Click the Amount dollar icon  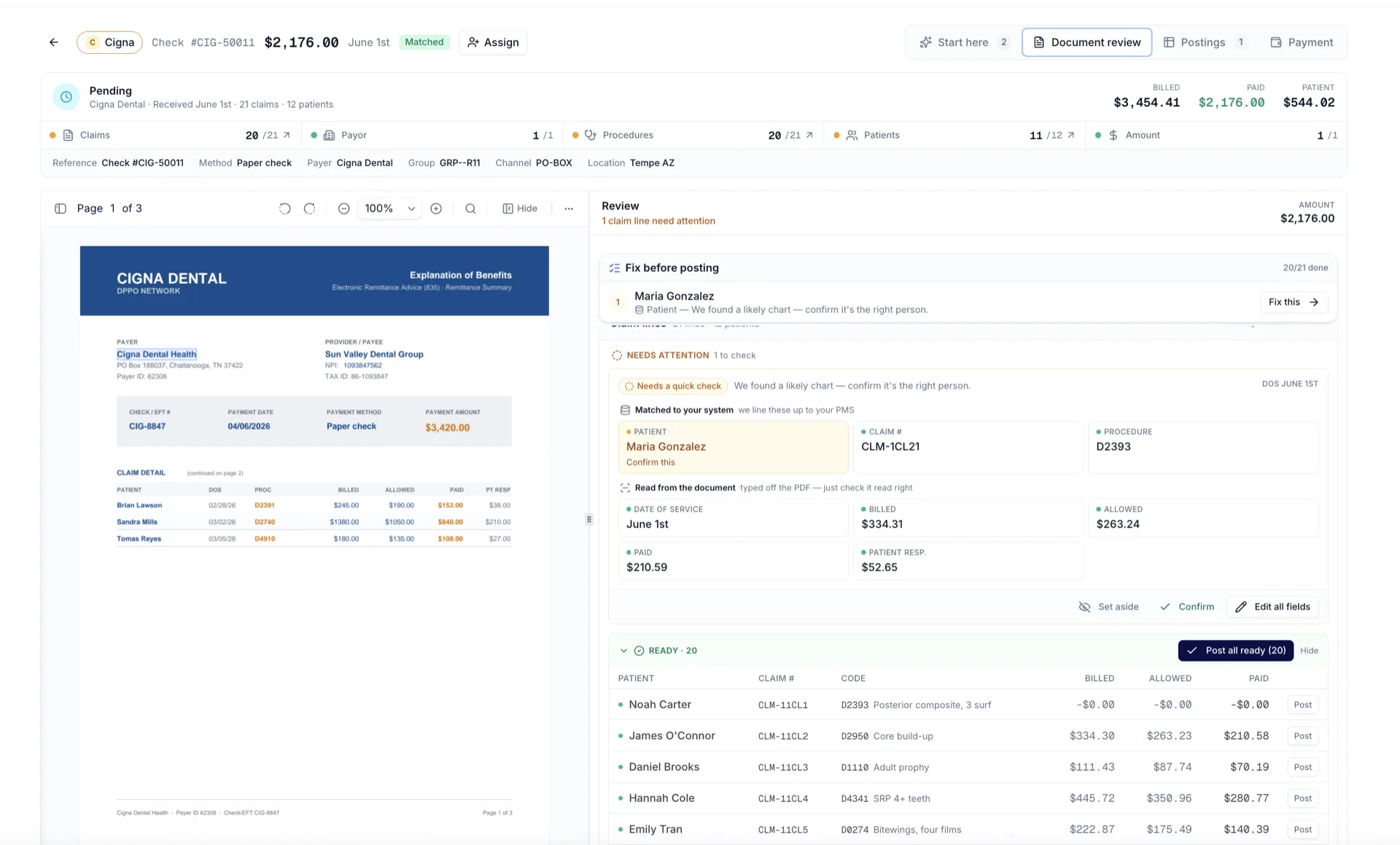(x=1113, y=135)
